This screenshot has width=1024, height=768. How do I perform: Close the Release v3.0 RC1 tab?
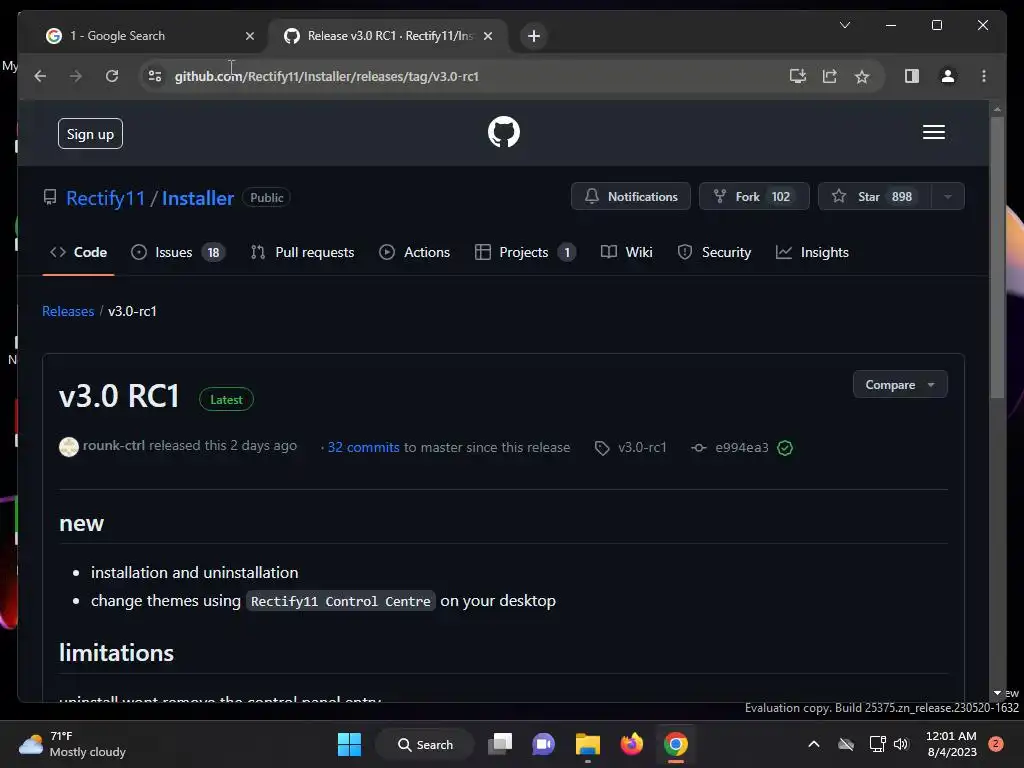pyautogui.click(x=488, y=36)
